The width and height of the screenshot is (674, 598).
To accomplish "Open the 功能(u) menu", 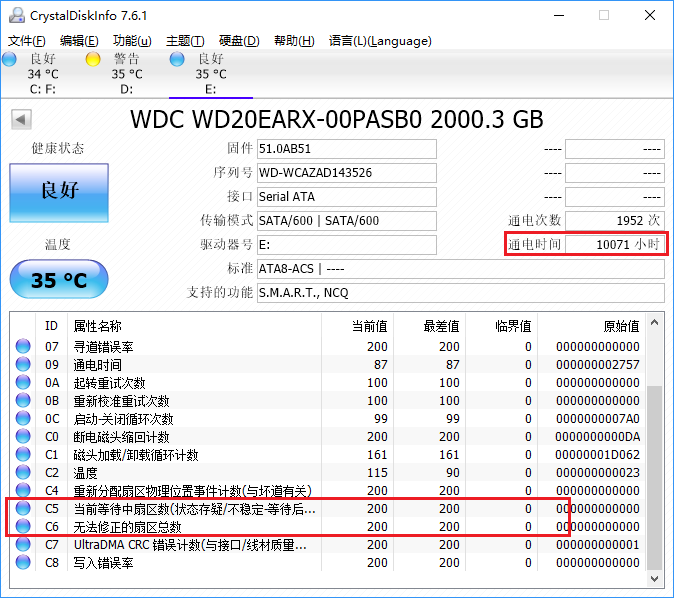I will coord(132,41).
